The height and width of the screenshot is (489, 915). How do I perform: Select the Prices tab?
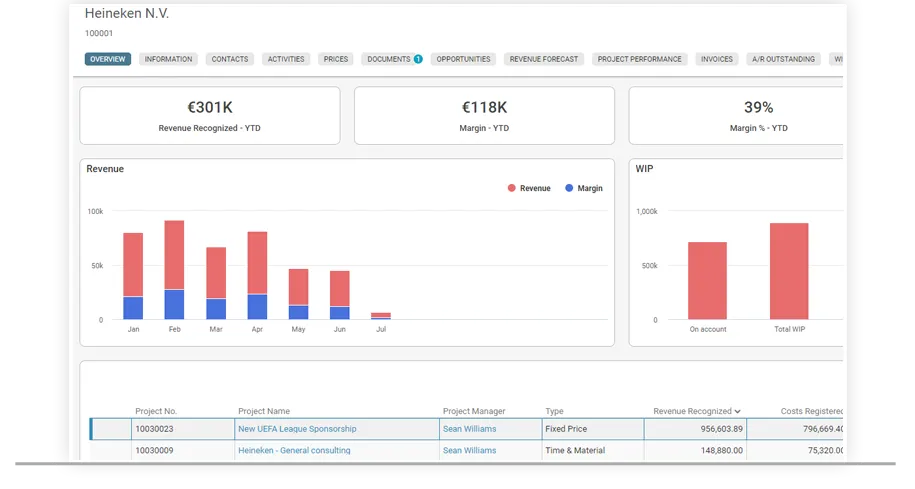click(336, 59)
